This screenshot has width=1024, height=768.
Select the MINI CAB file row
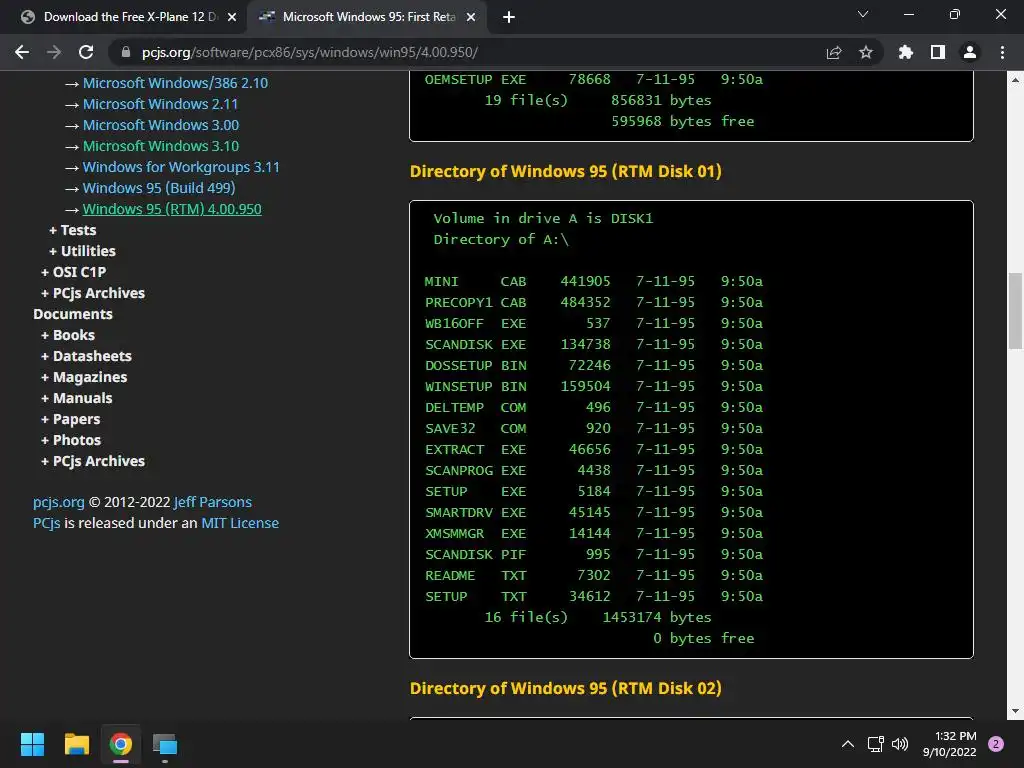pos(594,281)
